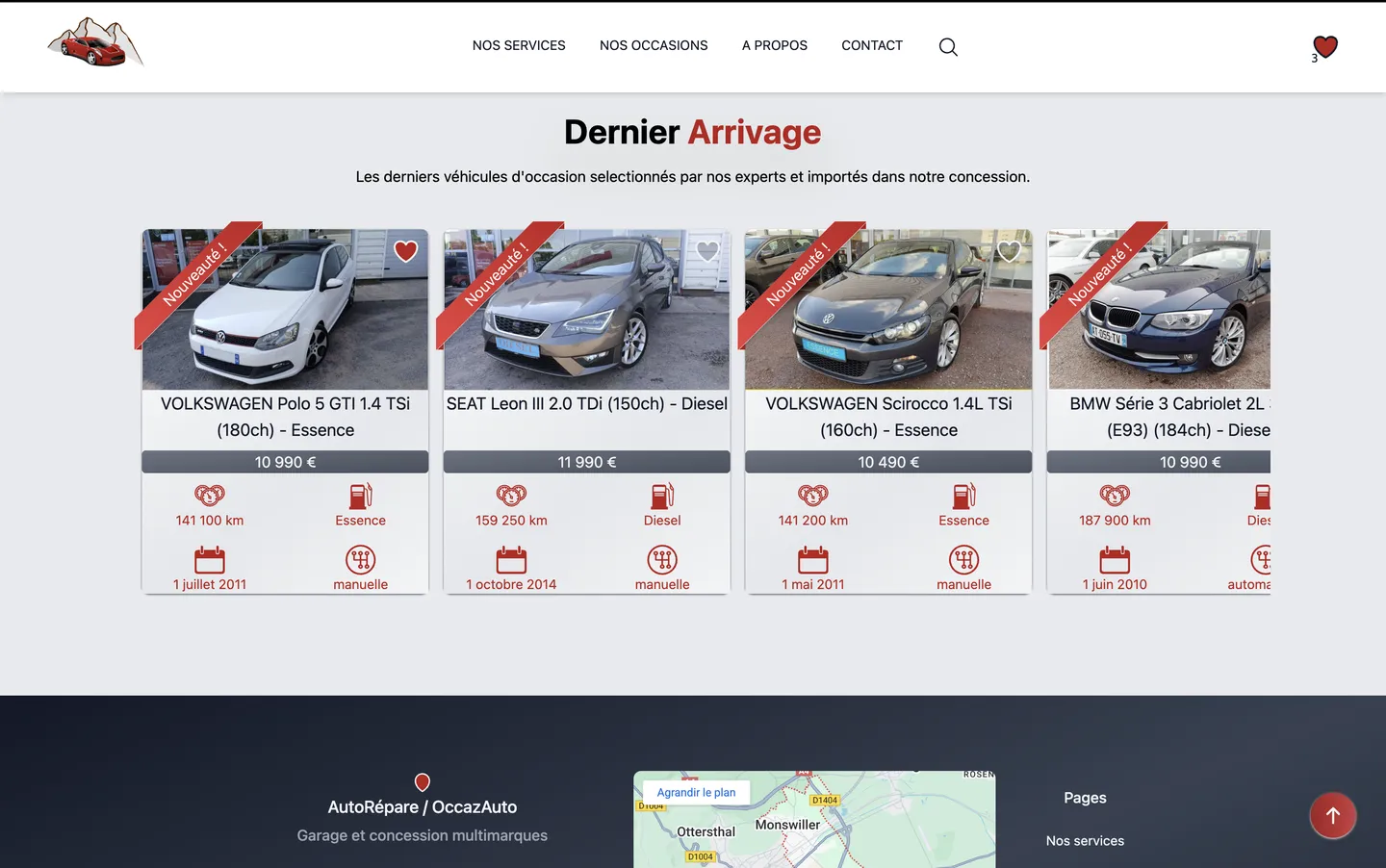Click the gearbox icon on SEAT Leon card

click(662, 559)
